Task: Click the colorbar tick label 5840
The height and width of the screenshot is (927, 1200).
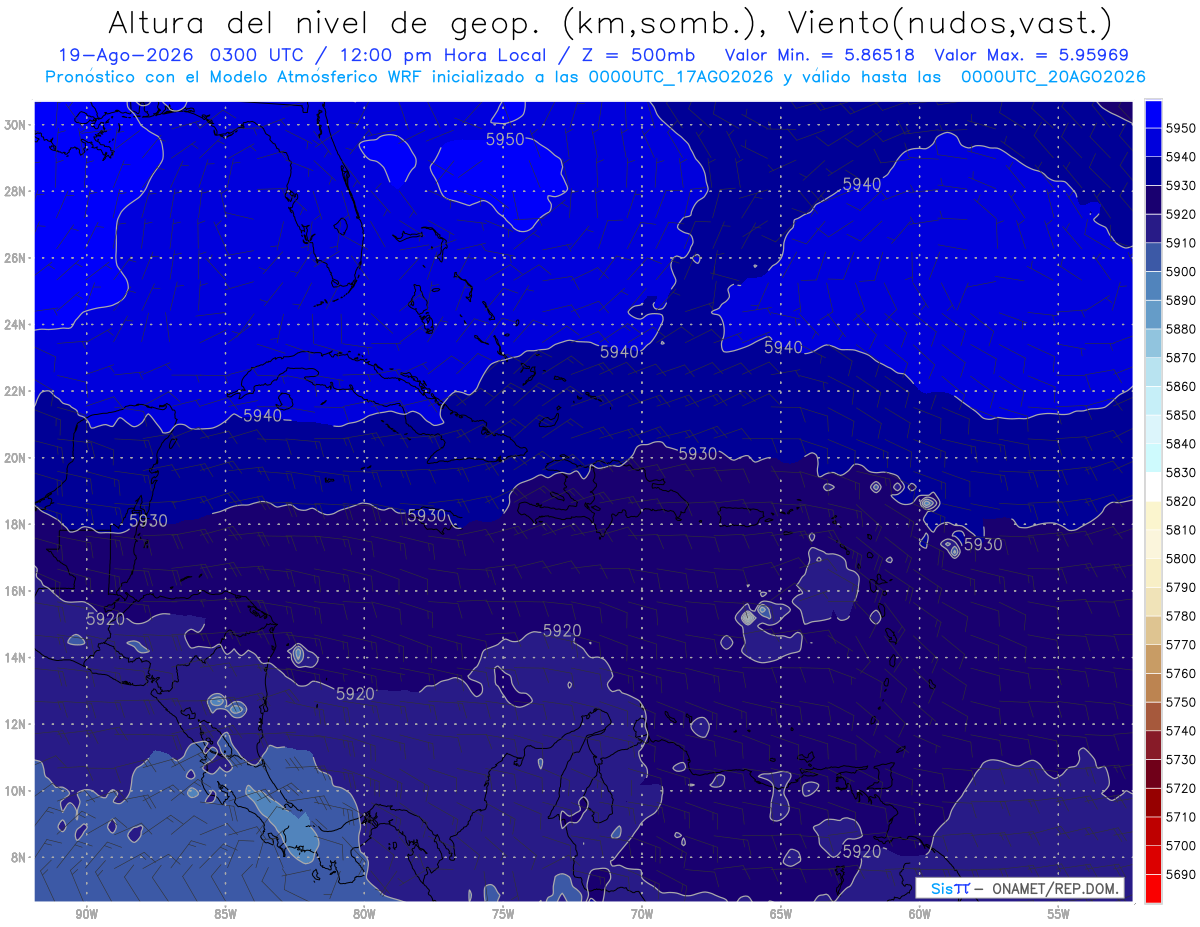Action: pyautogui.click(x=1181, y=444)
